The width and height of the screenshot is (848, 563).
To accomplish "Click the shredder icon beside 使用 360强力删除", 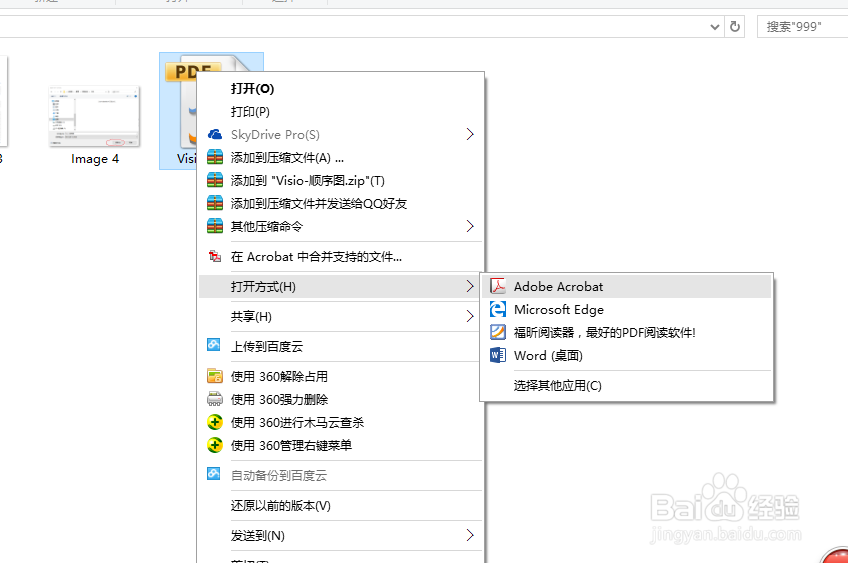I will [x=215, y=399].
